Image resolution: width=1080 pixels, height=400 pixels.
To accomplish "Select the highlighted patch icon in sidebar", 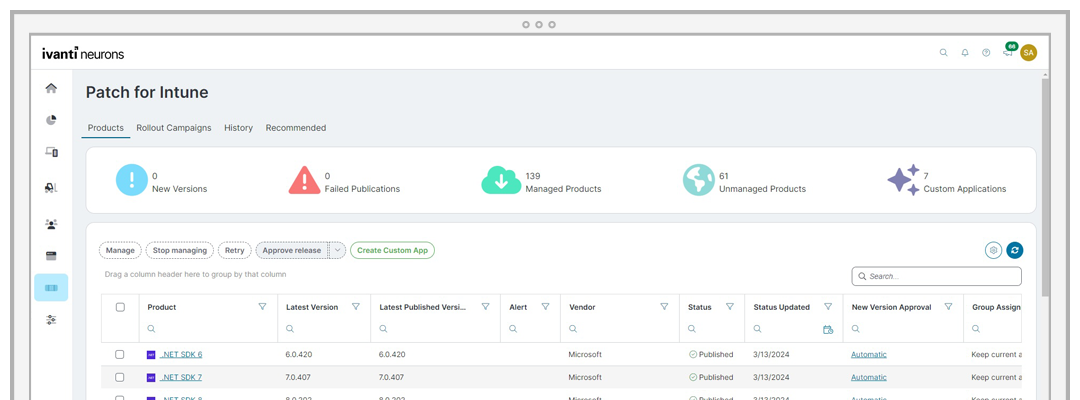I will [x=51, y=288].
